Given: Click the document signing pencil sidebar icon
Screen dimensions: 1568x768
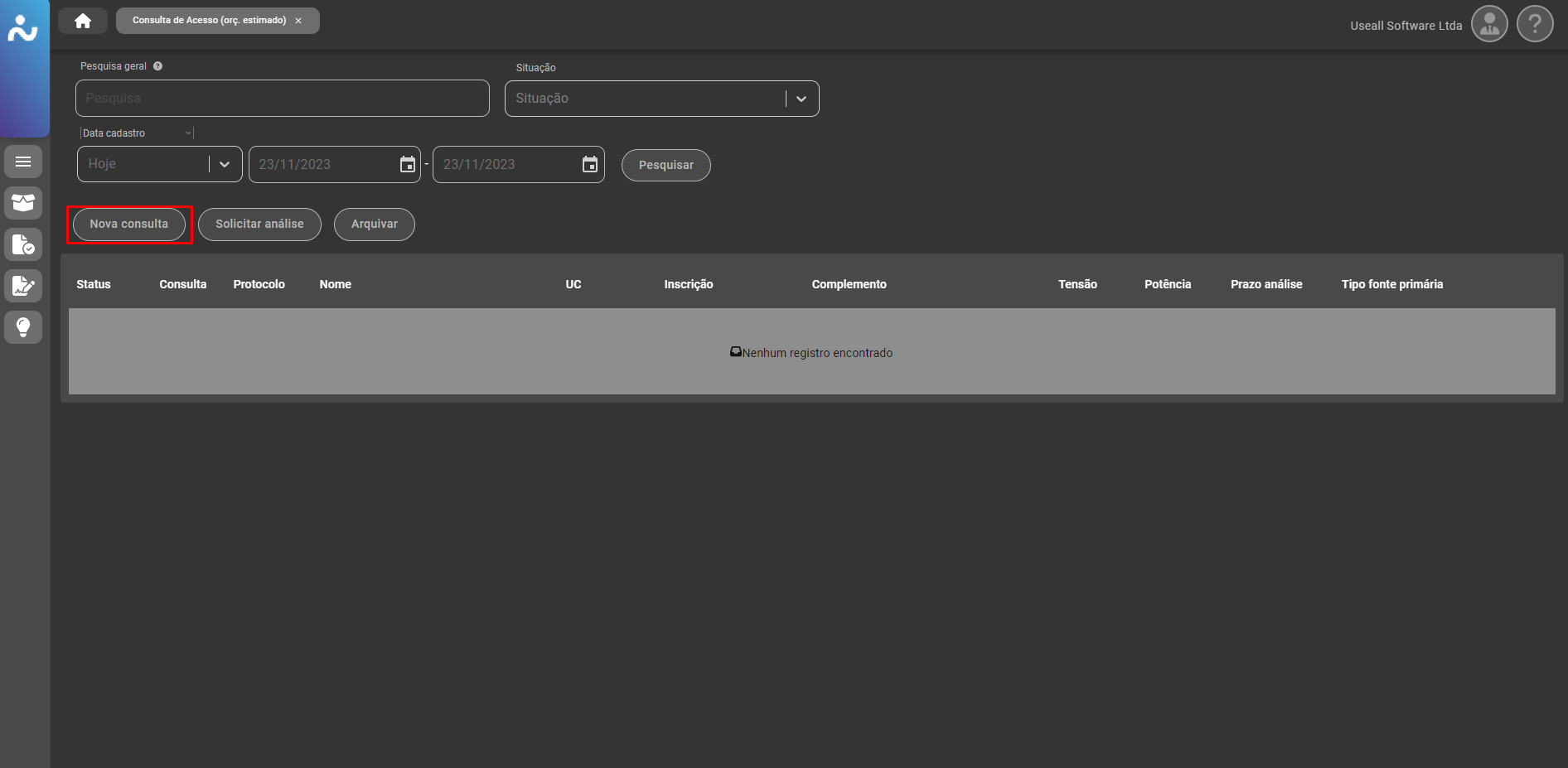Looking at the screenshot, I should pyautogui.click(x=23, y=286).
